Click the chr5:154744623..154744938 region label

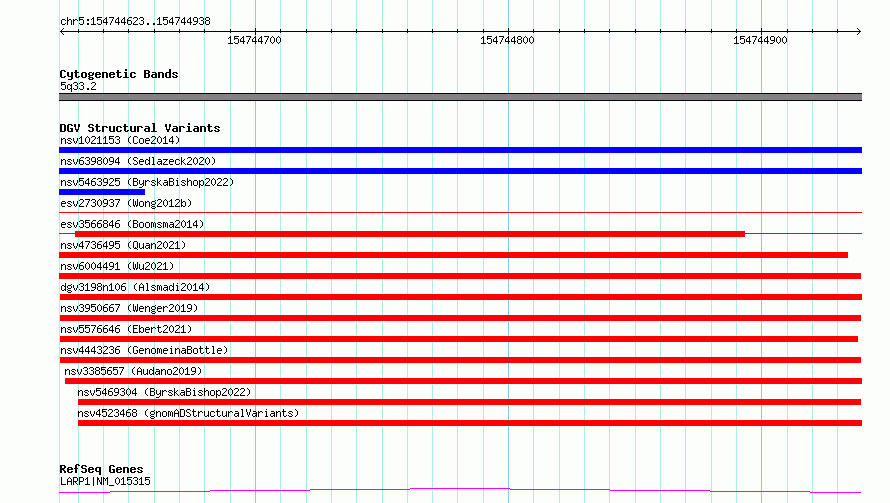(135, 22)
